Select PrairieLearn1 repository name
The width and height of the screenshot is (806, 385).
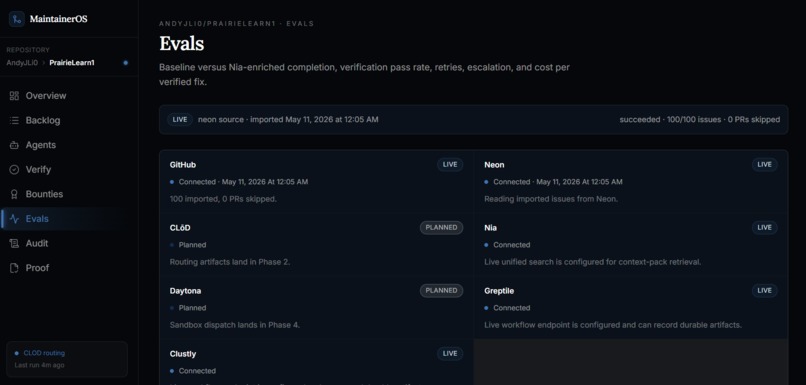tap(72, 63)
